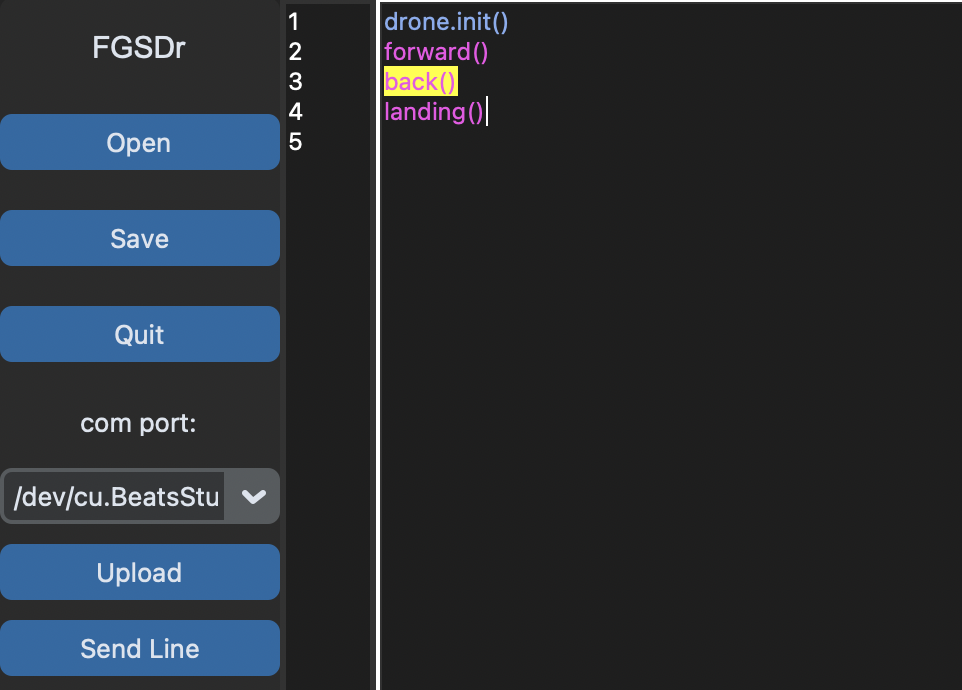Click empty line five in editor
962x690 pixels.
click(500, 142)
